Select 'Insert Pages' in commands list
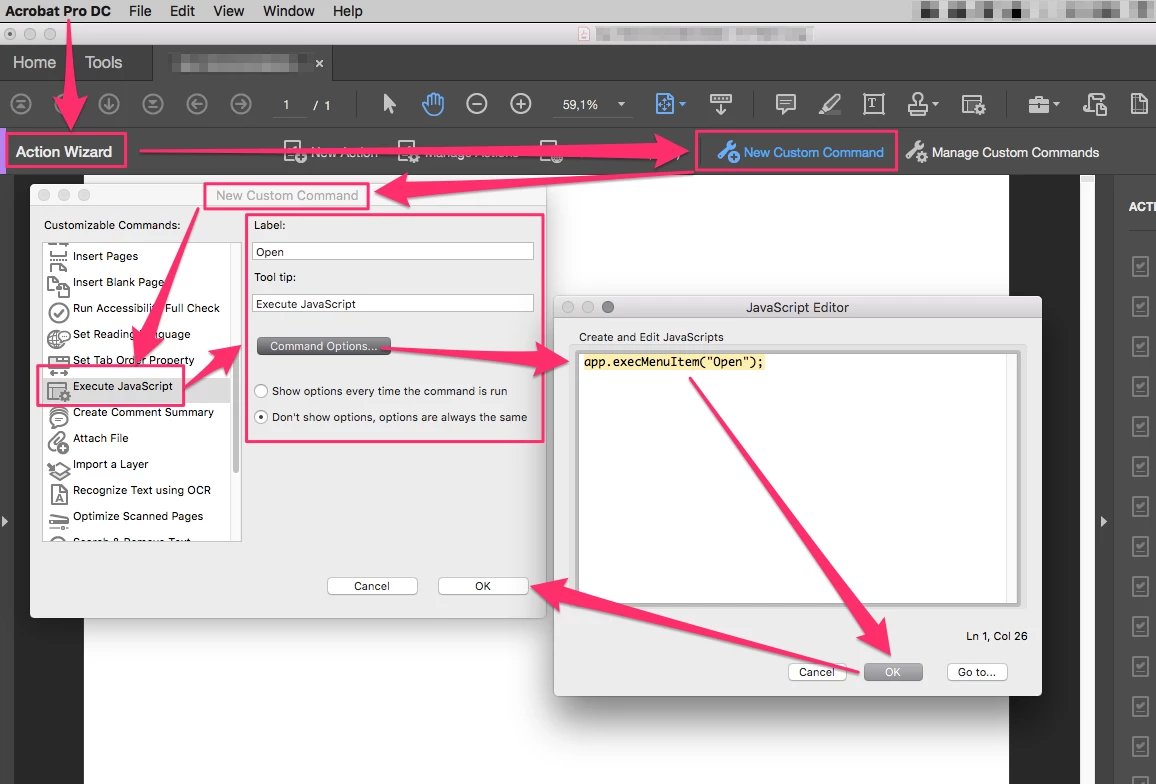 105,256
